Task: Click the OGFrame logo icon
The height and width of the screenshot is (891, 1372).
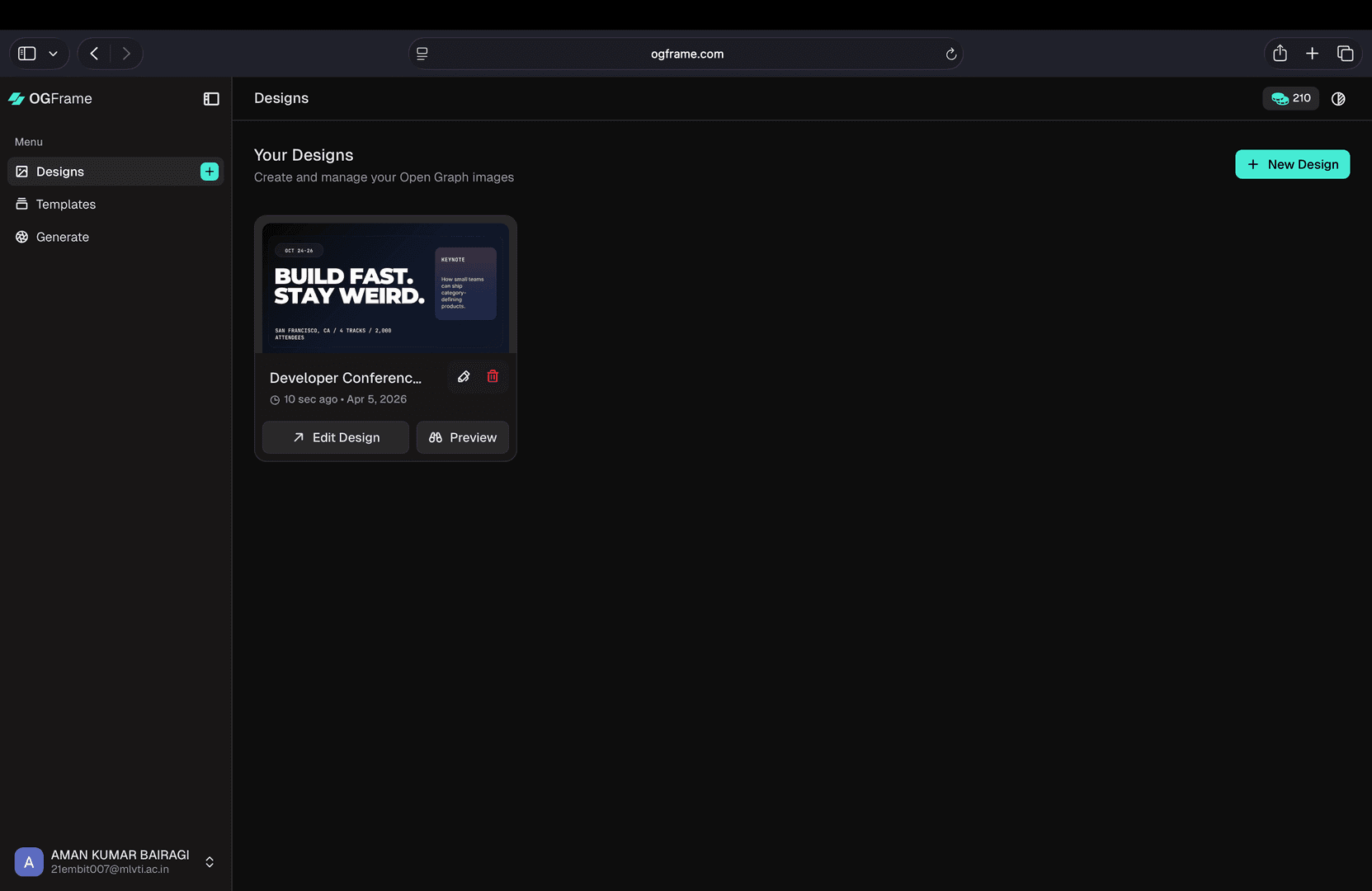Action: [16, 99]
